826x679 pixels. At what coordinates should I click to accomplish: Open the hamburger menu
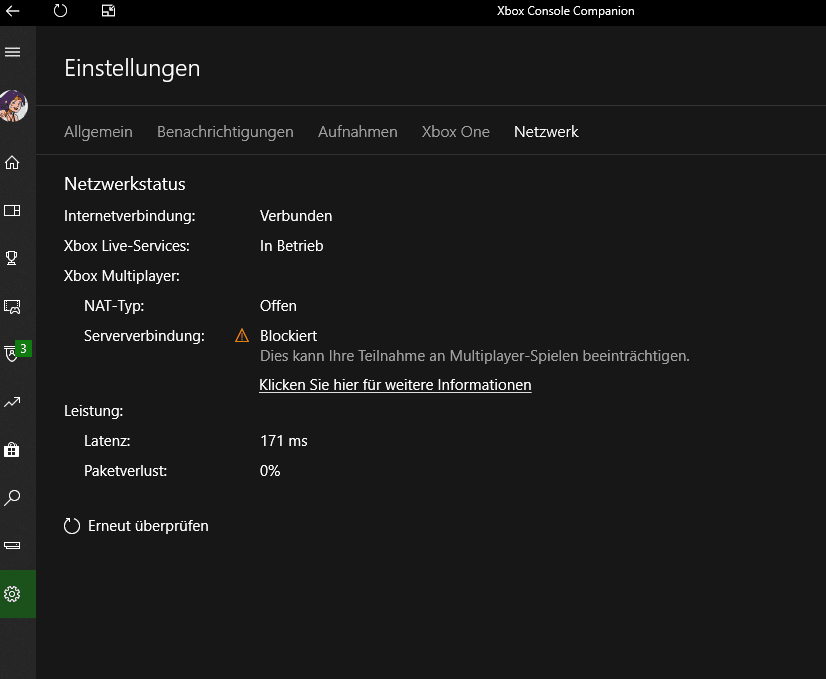[x=13, y=52]
